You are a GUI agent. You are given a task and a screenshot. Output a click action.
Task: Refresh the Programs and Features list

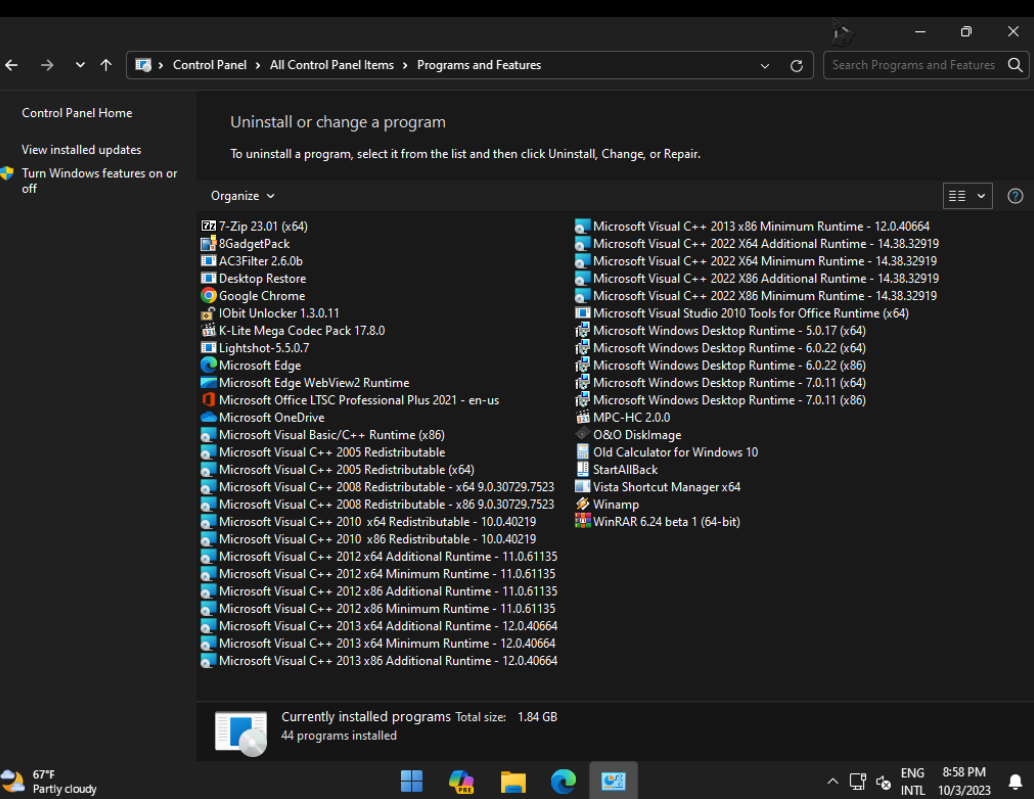point(797,65)
